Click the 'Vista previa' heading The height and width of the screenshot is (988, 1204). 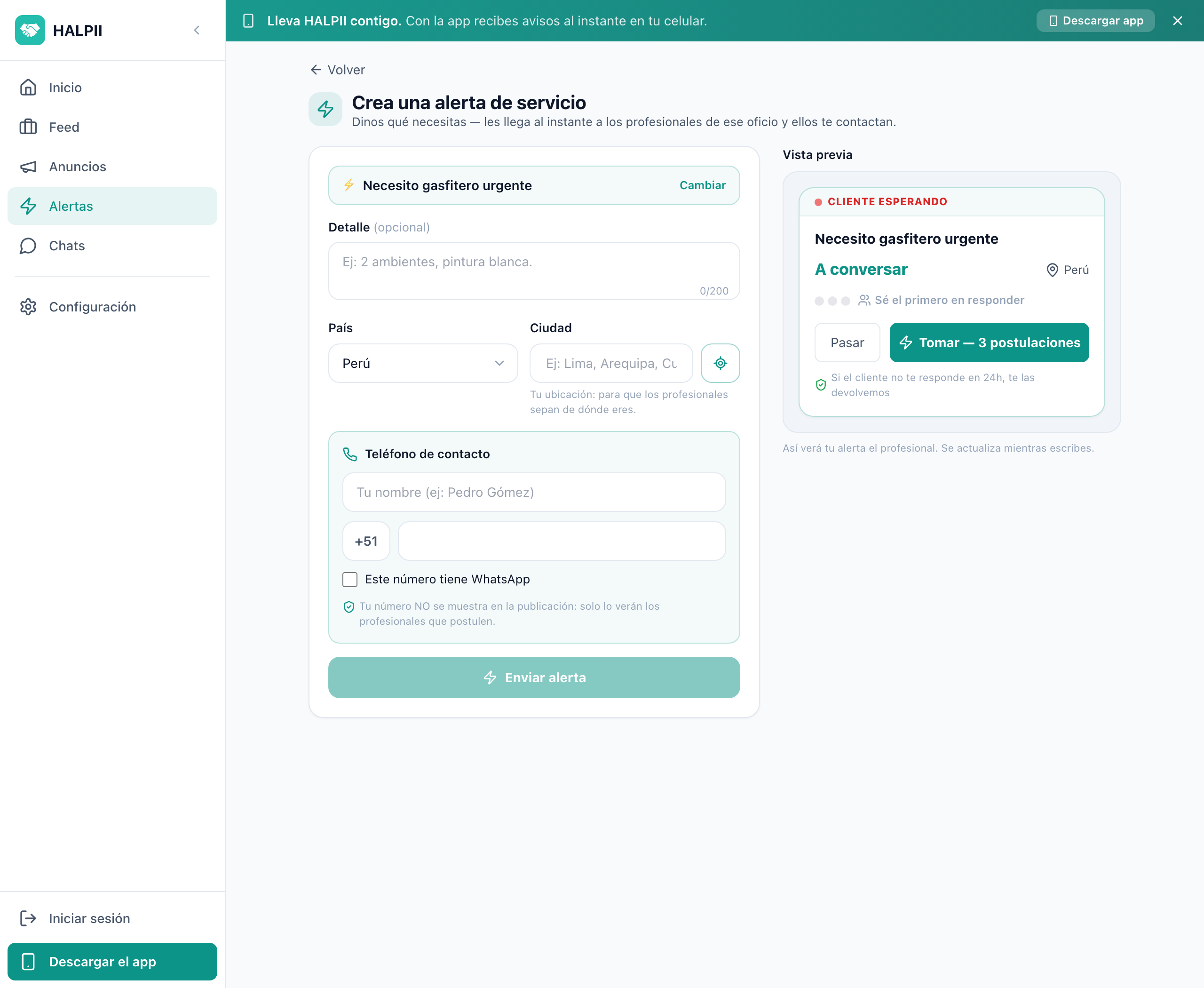point(817,155)
